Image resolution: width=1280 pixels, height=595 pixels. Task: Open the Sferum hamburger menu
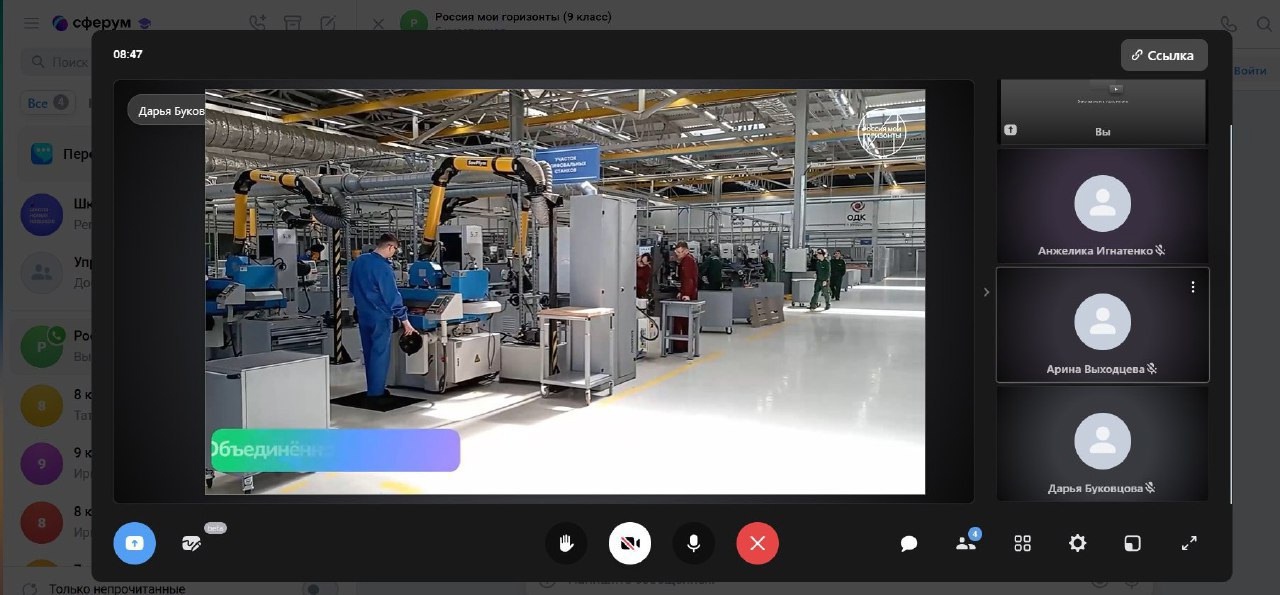click(30, 23)
